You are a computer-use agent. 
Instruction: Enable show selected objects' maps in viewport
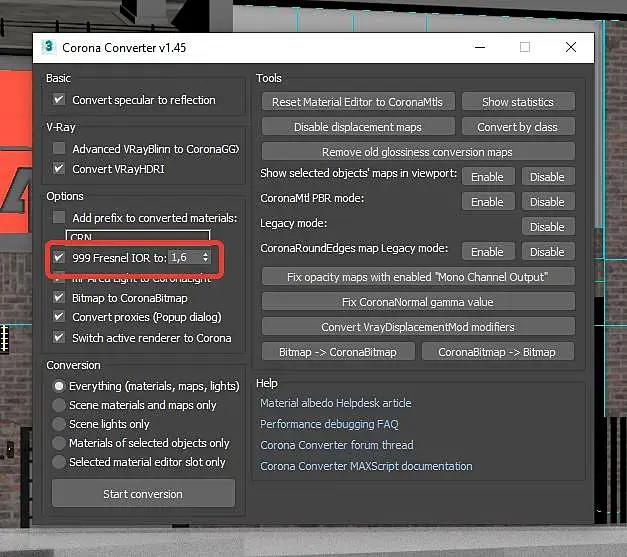pyautogui.click(x=488, y=177)
